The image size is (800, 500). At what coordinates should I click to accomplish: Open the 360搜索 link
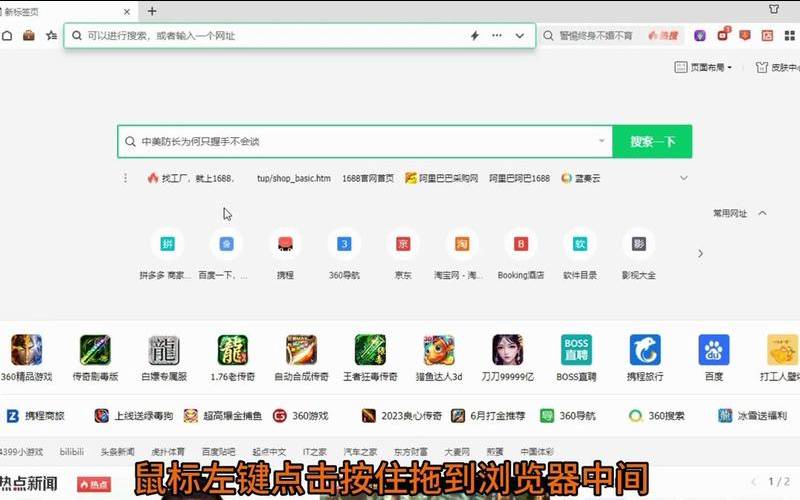(657, 416)
